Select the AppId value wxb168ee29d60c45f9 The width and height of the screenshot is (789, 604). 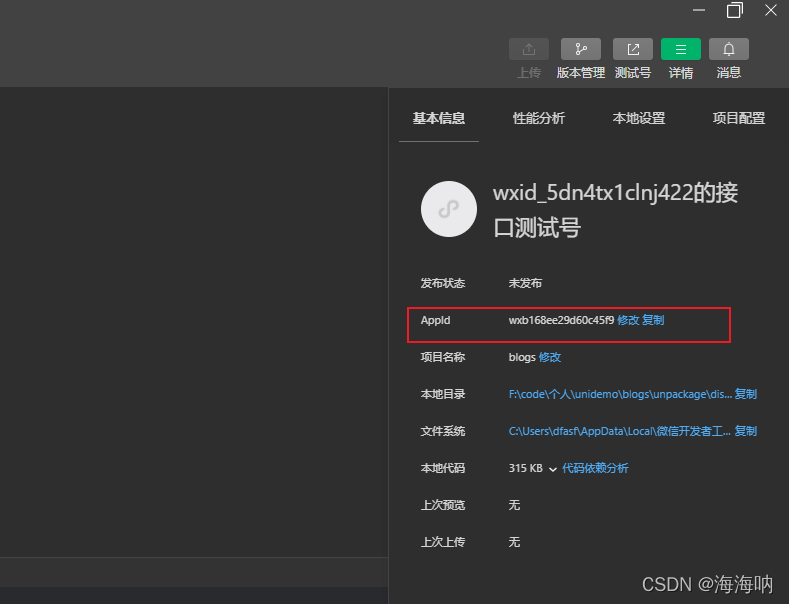tap(561, 320)
